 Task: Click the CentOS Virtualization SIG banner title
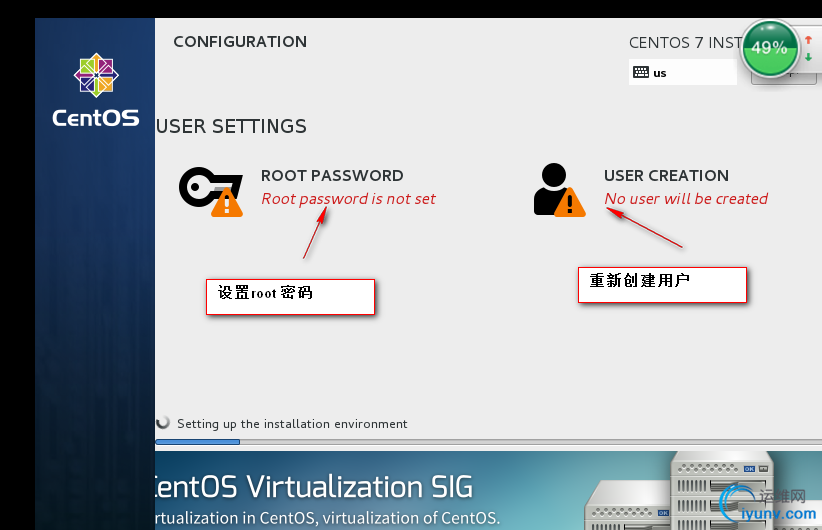tap(314, 487)
